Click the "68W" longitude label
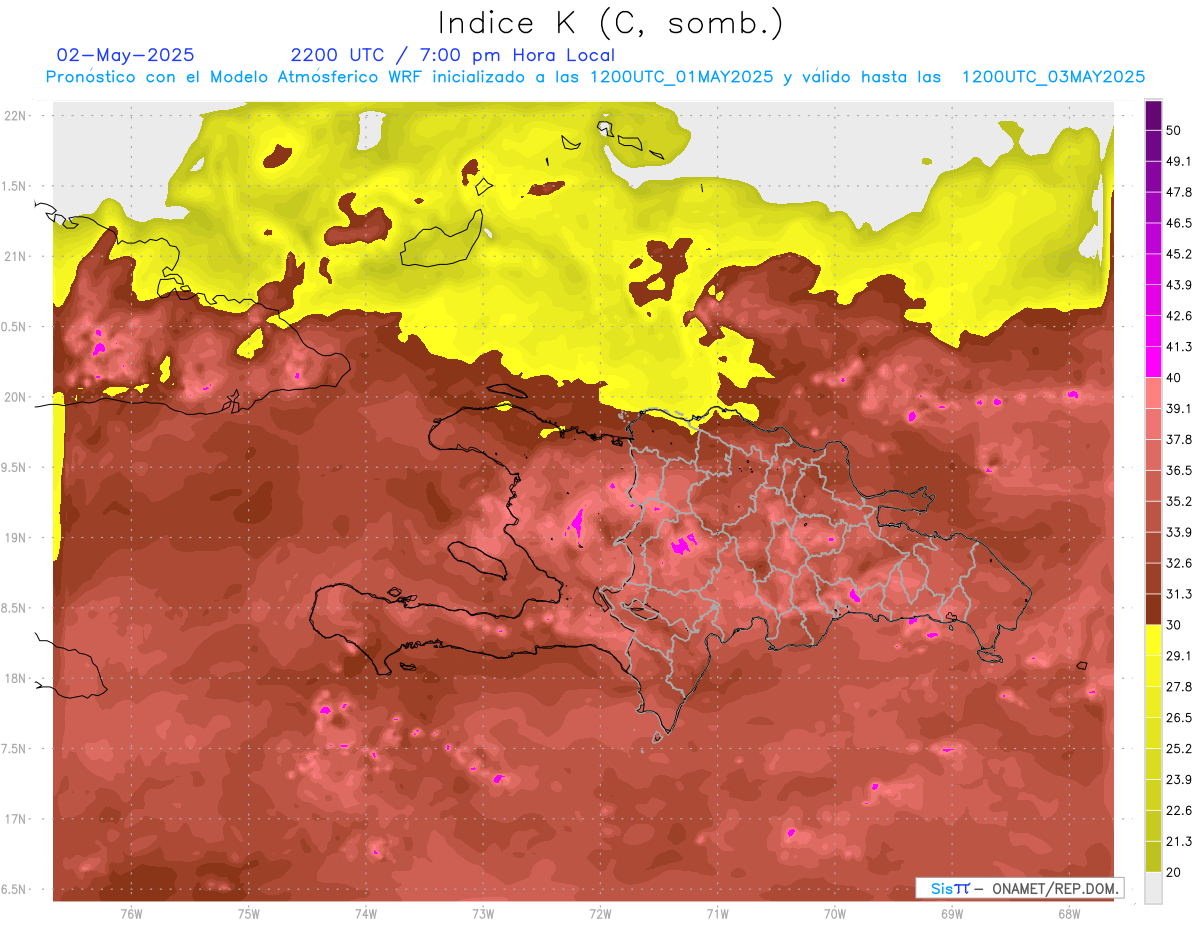This screenshot has width=1200, height=927. click(1069, 914)
